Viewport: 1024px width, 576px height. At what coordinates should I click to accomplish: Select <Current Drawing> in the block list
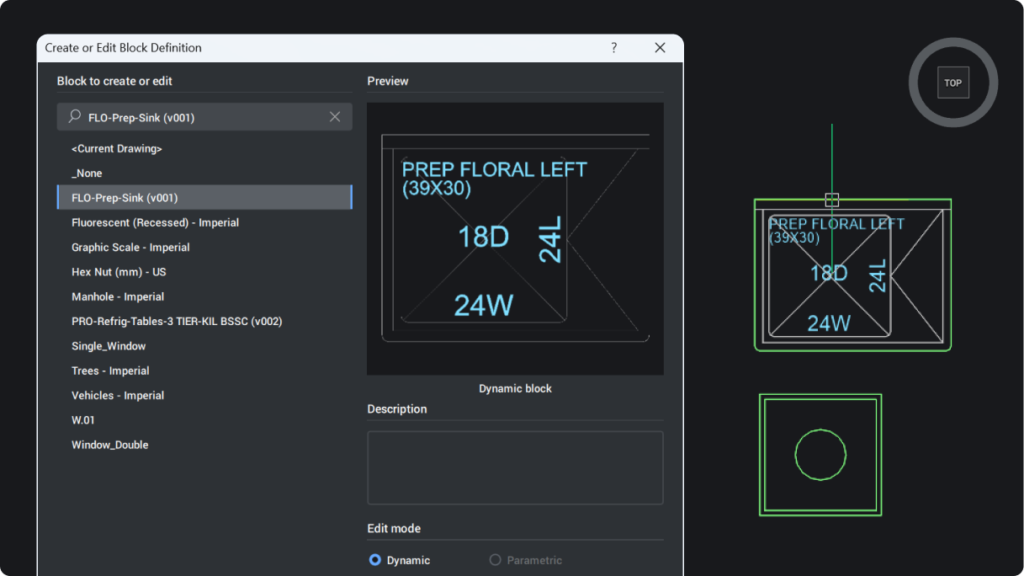[x=114, y=148]
